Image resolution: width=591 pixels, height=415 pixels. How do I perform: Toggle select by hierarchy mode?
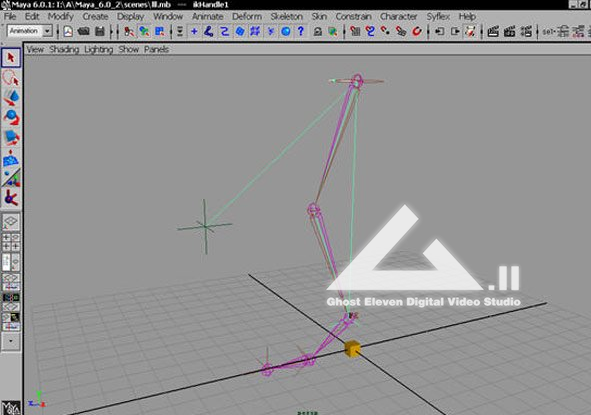[x=129, y=31]
